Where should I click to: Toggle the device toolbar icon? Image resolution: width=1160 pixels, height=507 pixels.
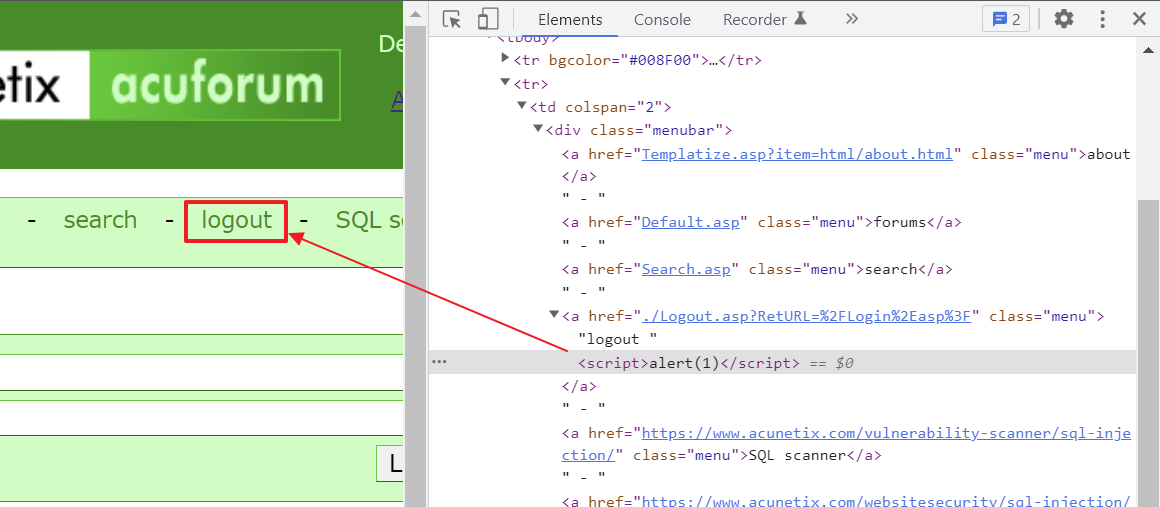488,19
